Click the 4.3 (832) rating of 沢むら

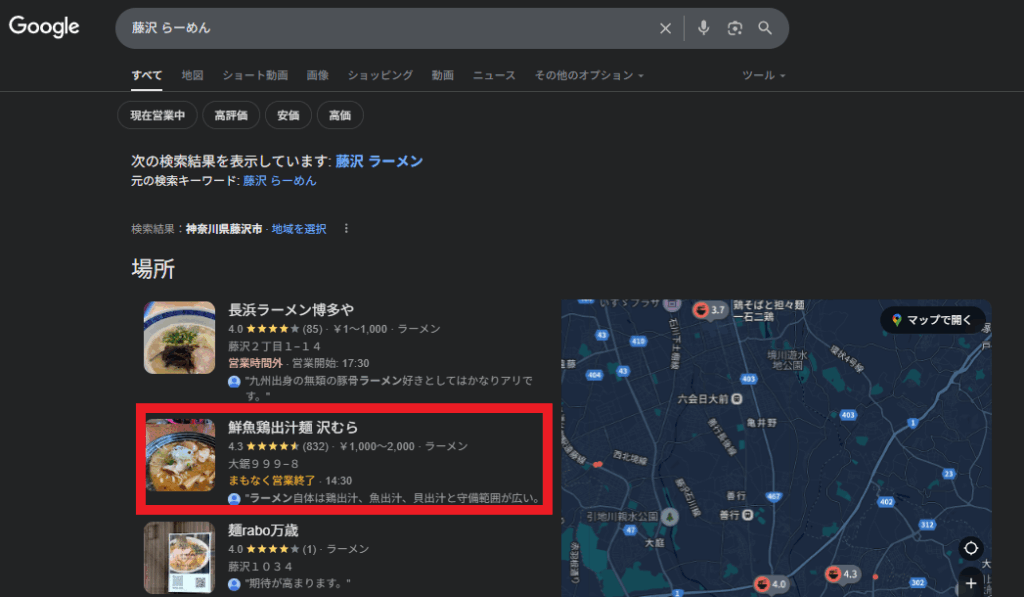click(278, 446)
